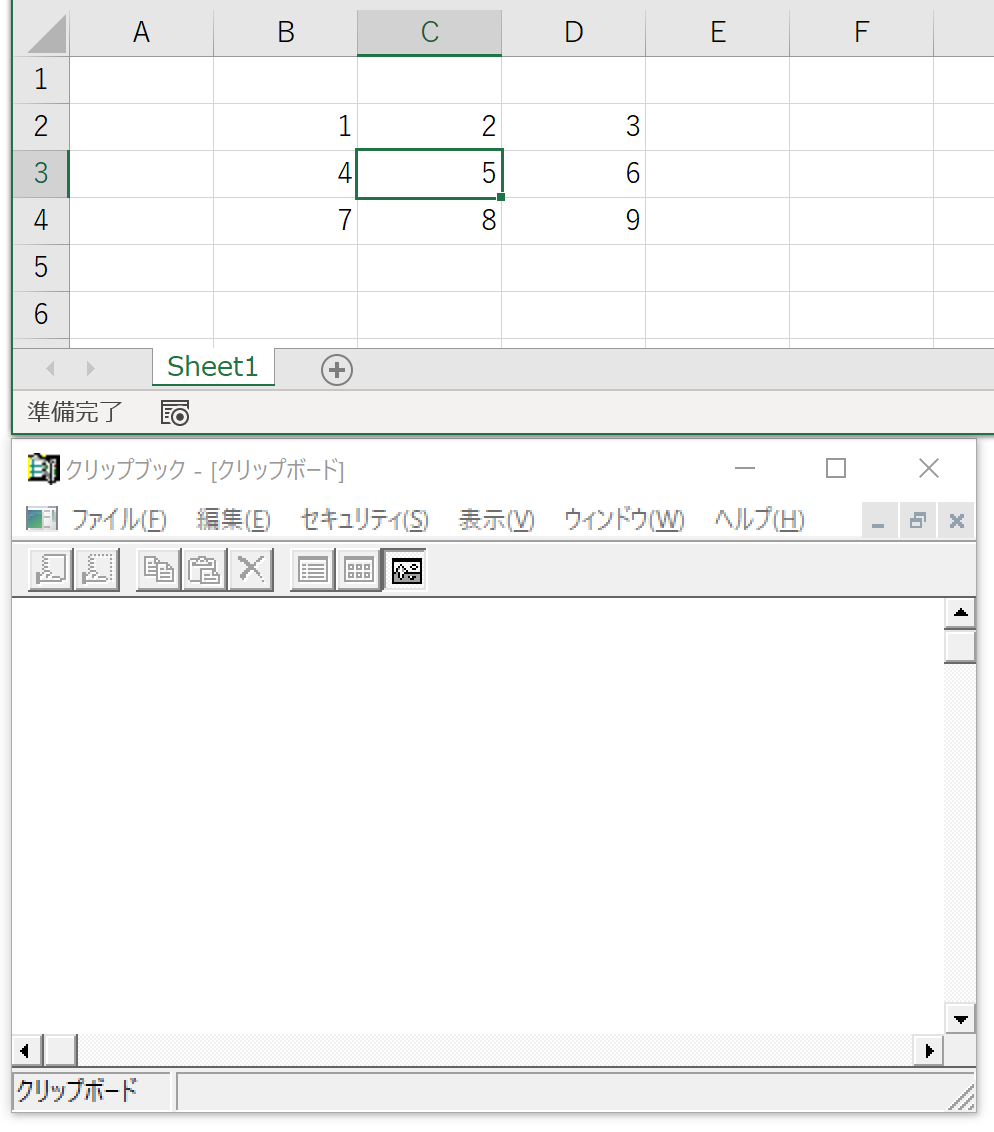Click cell containing 9
The width and height of the screenshot is (994, 1132).
click(x=574, y=220)
